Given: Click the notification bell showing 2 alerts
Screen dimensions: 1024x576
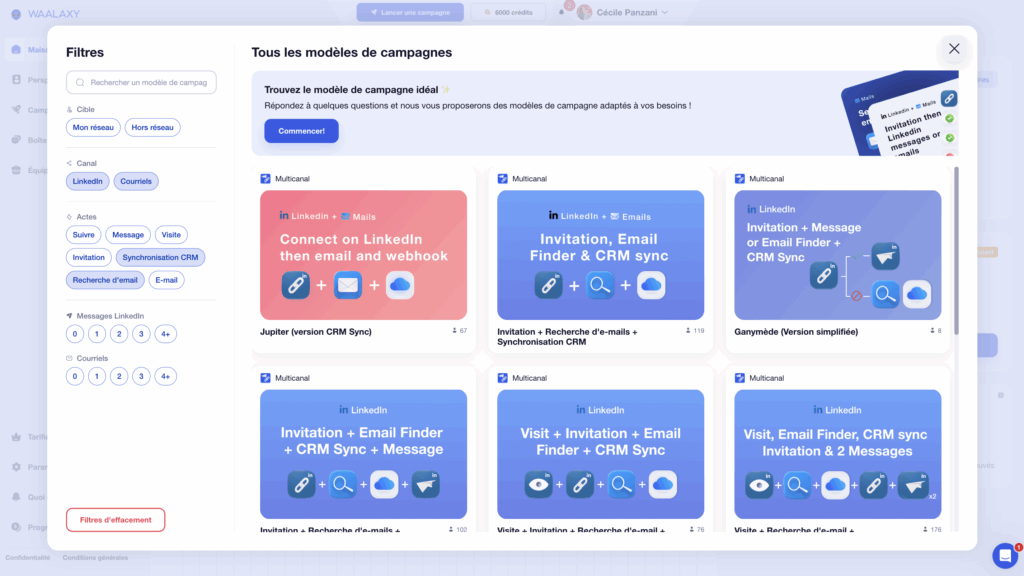Looking at the screenshot, I should click(x=561, y=11).
